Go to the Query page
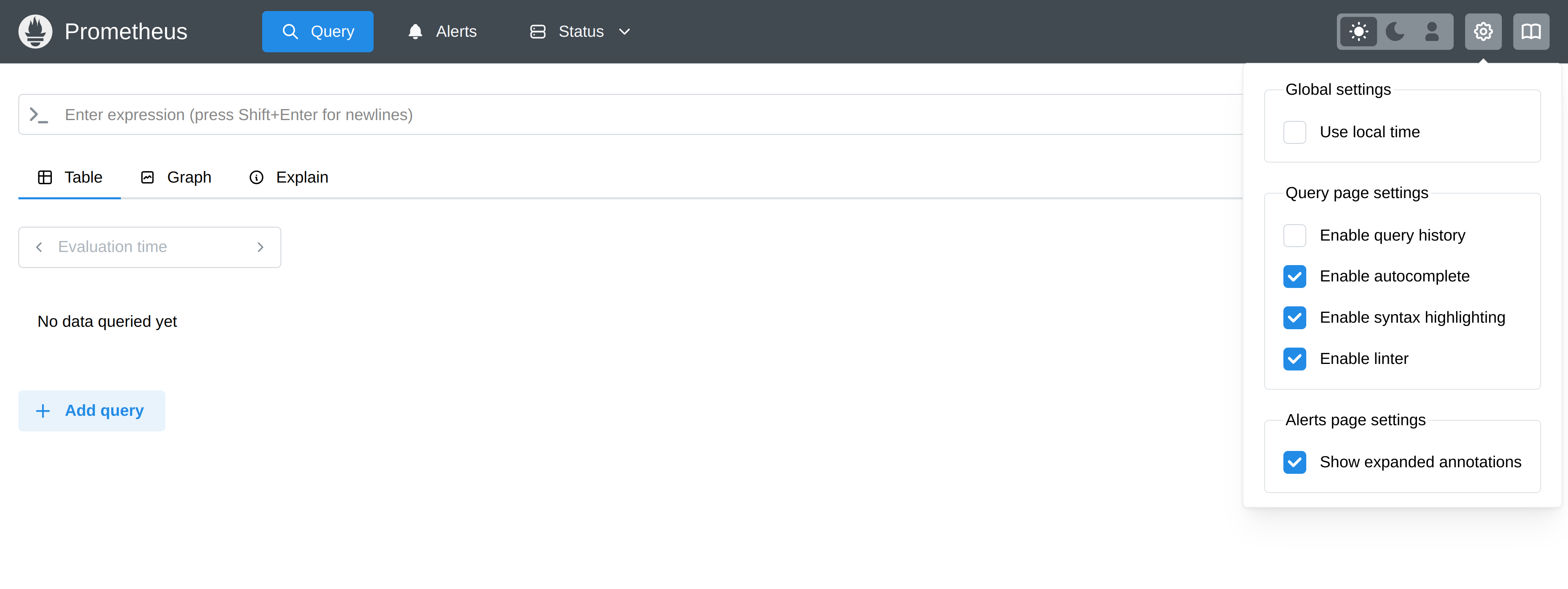 pyautogui.click(x=318, y=32)
